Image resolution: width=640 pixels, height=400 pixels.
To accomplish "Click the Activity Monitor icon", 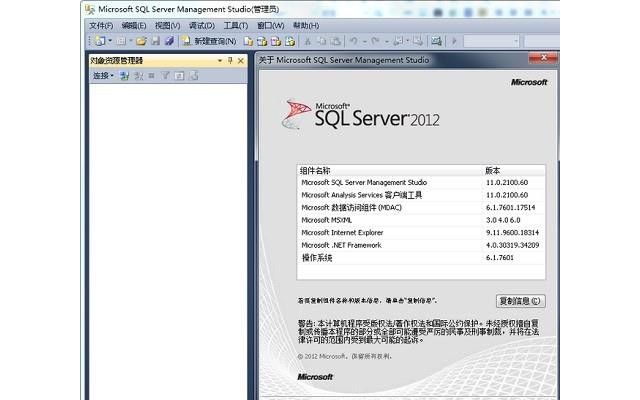I will point(436,41).
